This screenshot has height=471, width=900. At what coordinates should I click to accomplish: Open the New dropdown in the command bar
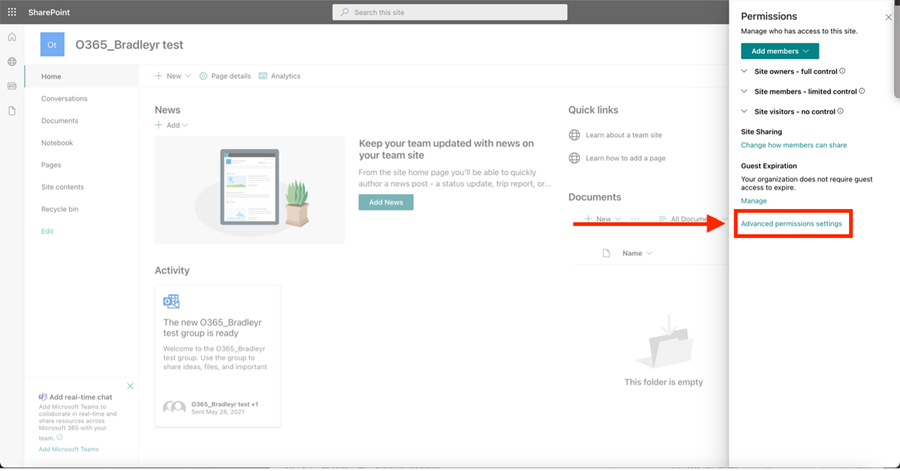[x=173, y=76]
